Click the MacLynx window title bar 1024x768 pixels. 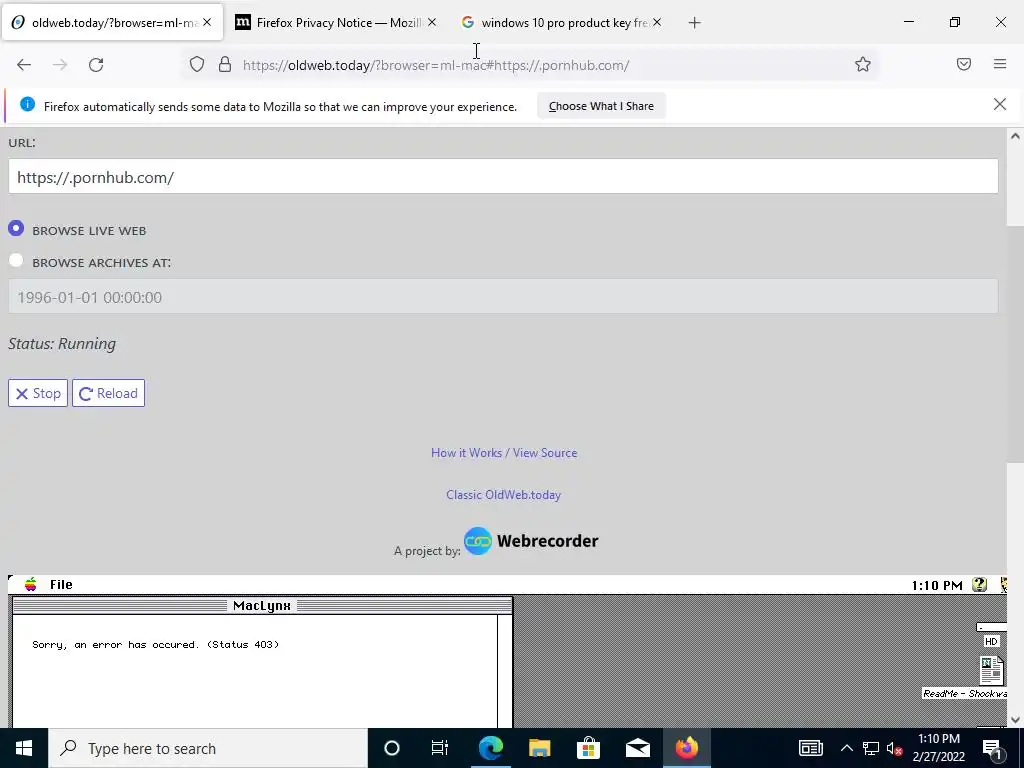[262, 605]
